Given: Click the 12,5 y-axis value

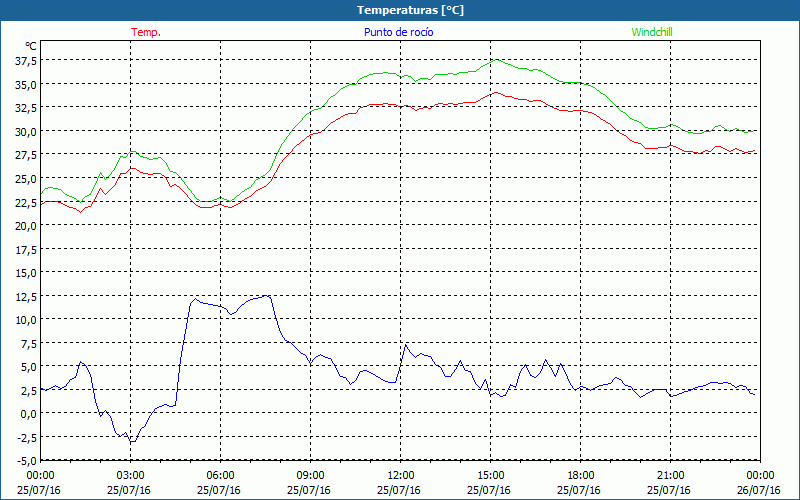Looking at the screenshot, I should pyautogui.click(x=26, y=296).
